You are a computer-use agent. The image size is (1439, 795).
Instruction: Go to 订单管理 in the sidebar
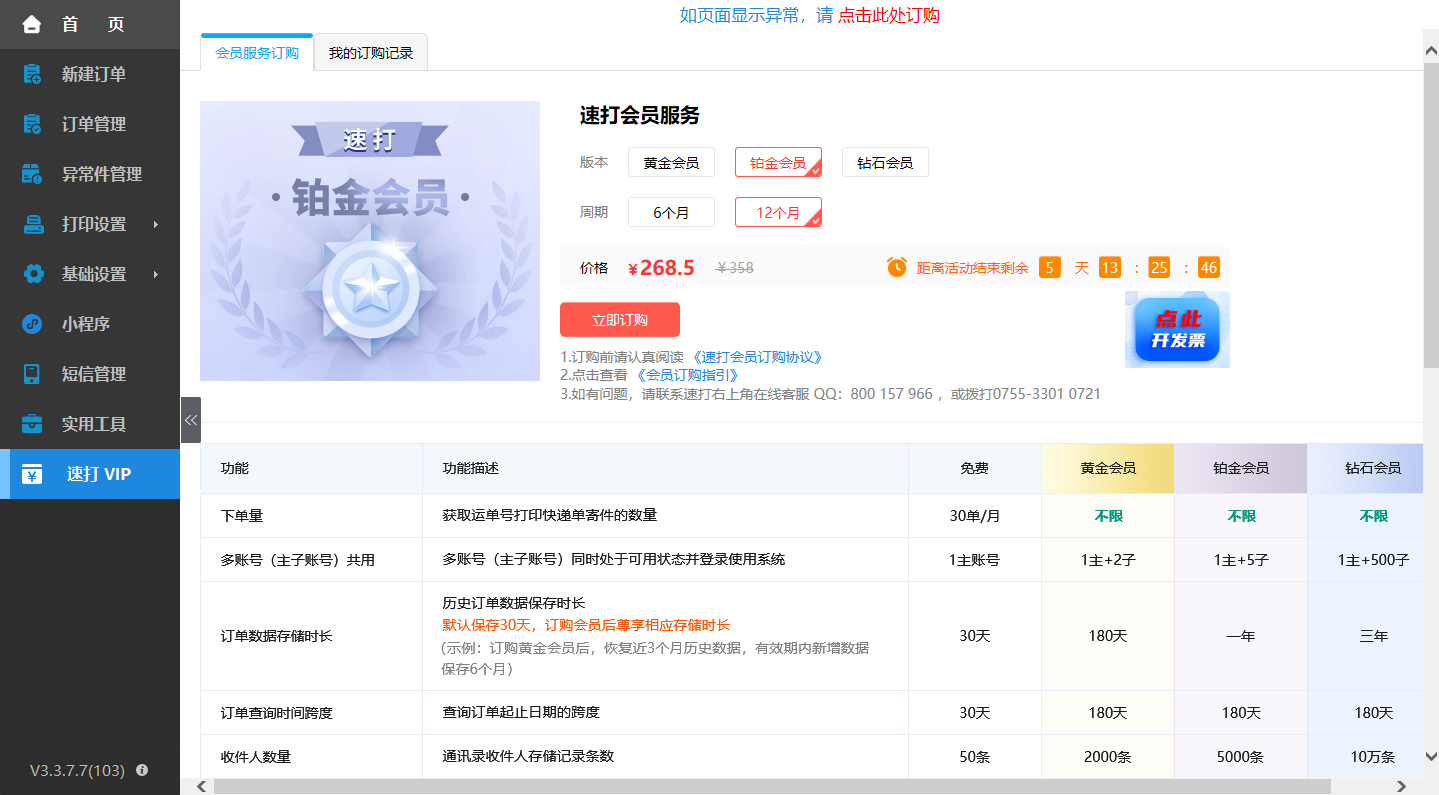pos(90,124)
